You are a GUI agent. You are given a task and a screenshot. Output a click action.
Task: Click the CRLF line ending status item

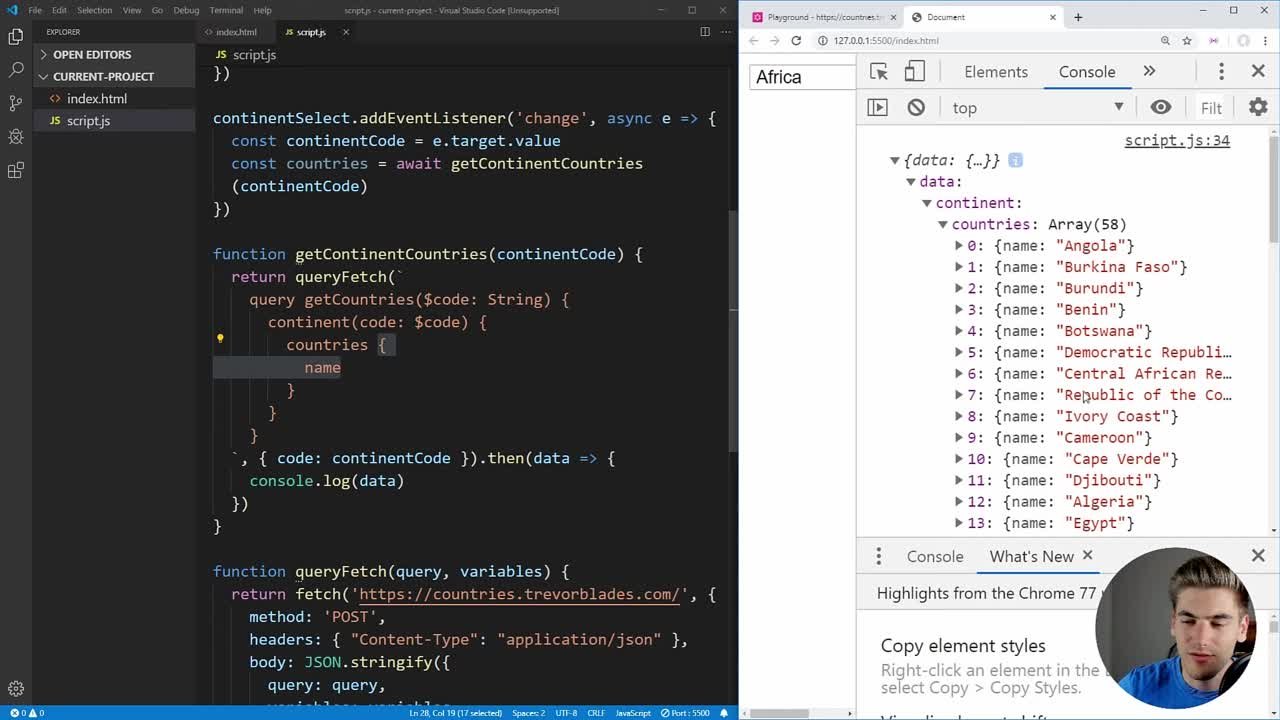[x=596, y=713]
